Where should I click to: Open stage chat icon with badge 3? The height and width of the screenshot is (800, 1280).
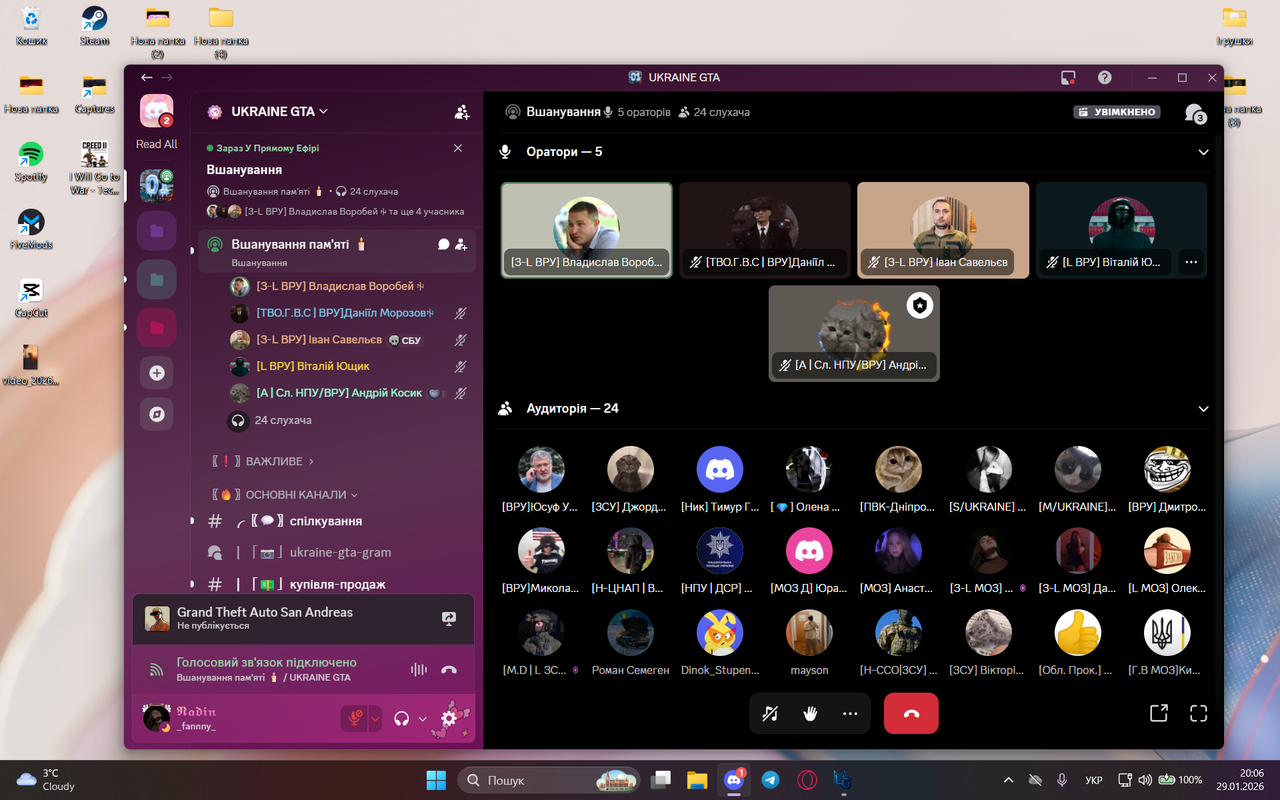coord(1194,113)
